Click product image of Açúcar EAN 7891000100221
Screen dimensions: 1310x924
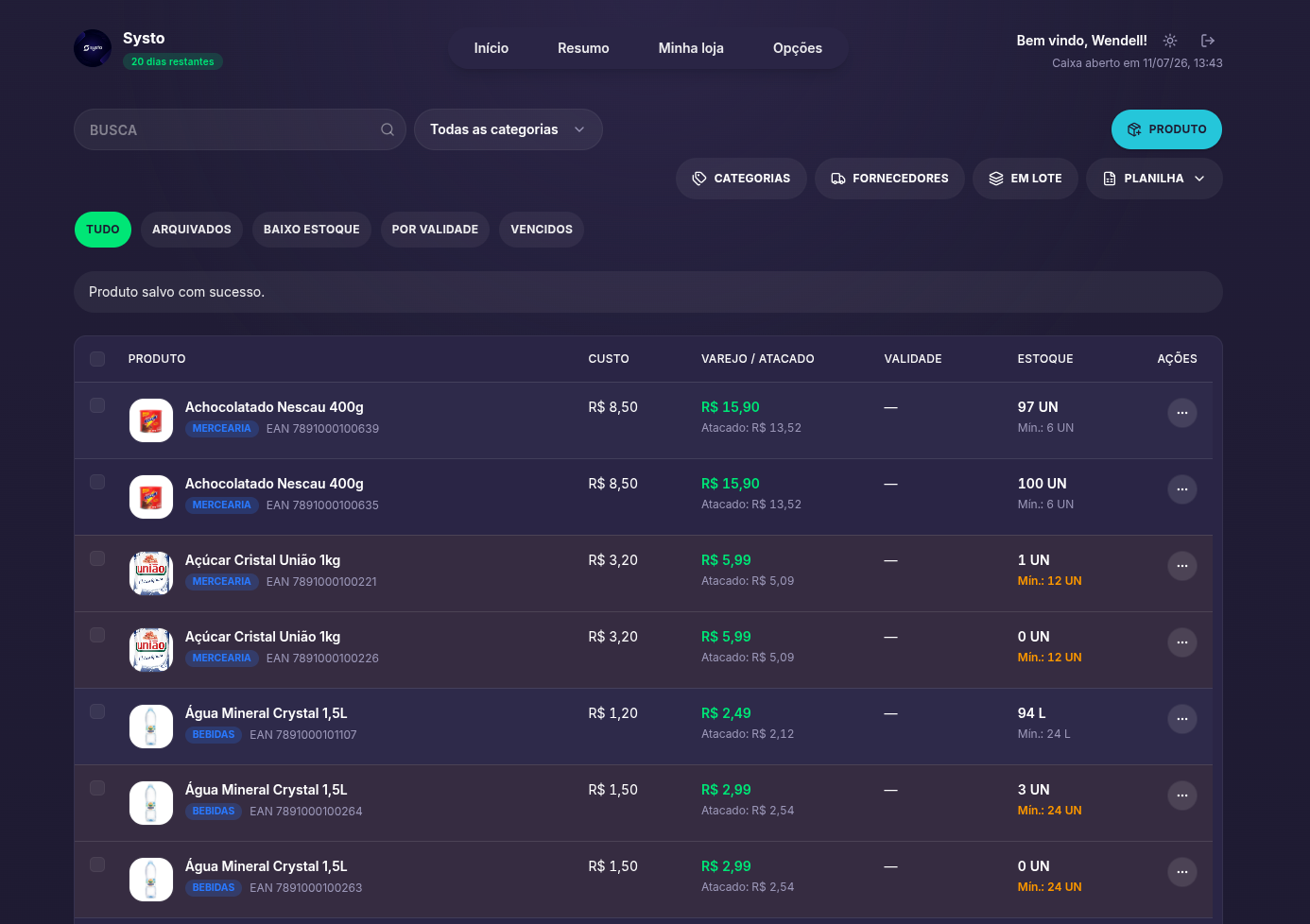point(151,573)
